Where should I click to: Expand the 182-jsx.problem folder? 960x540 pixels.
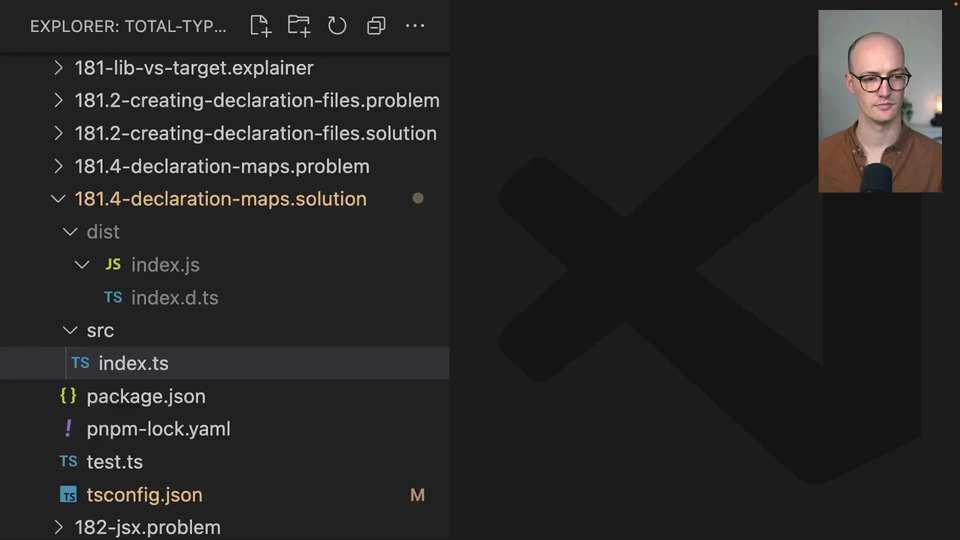click(147, 527)
